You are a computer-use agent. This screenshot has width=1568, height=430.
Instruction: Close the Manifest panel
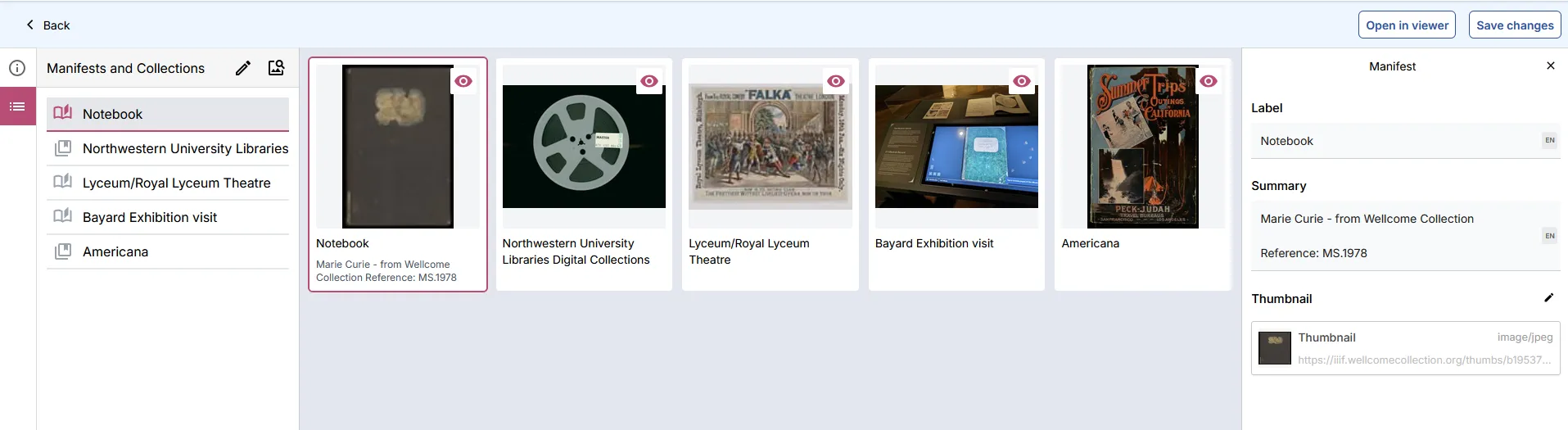point(1550,66)
